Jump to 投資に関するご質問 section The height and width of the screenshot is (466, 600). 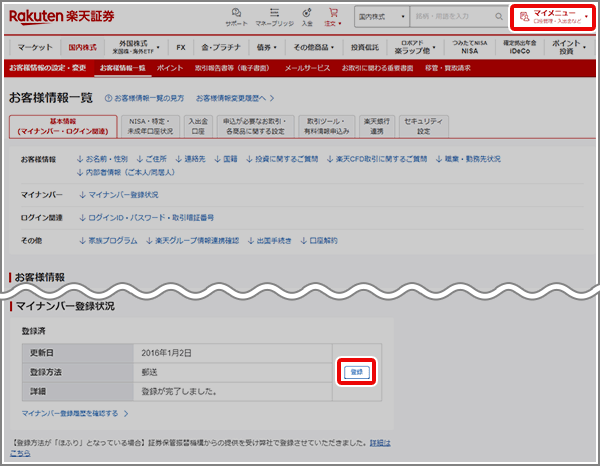(x=282, y=159)
